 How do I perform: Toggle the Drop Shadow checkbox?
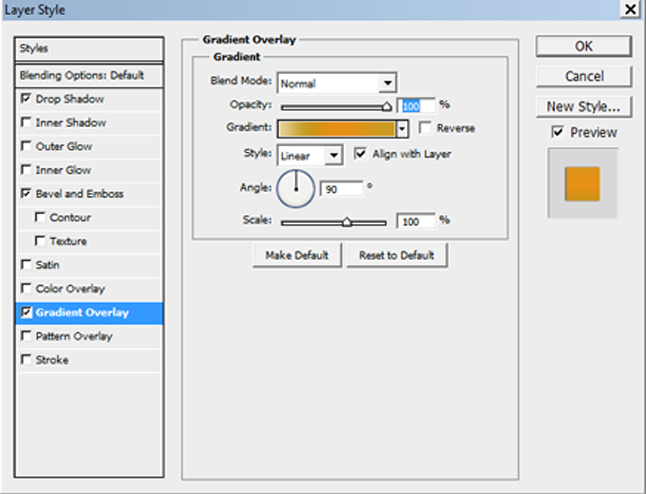point(26,98)
